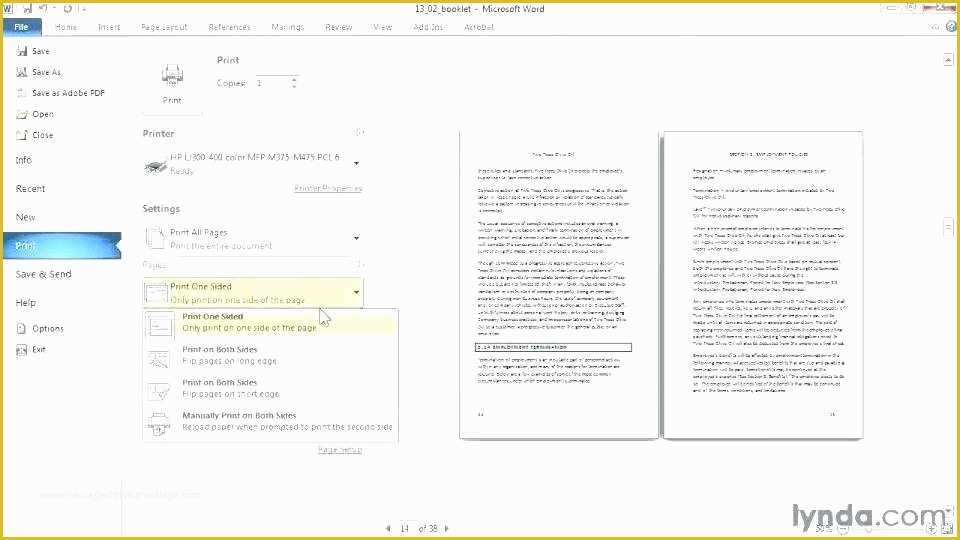The image size is (960, 540).
Task: Select Print on Both Sides long edge
Action: point(270,355)
